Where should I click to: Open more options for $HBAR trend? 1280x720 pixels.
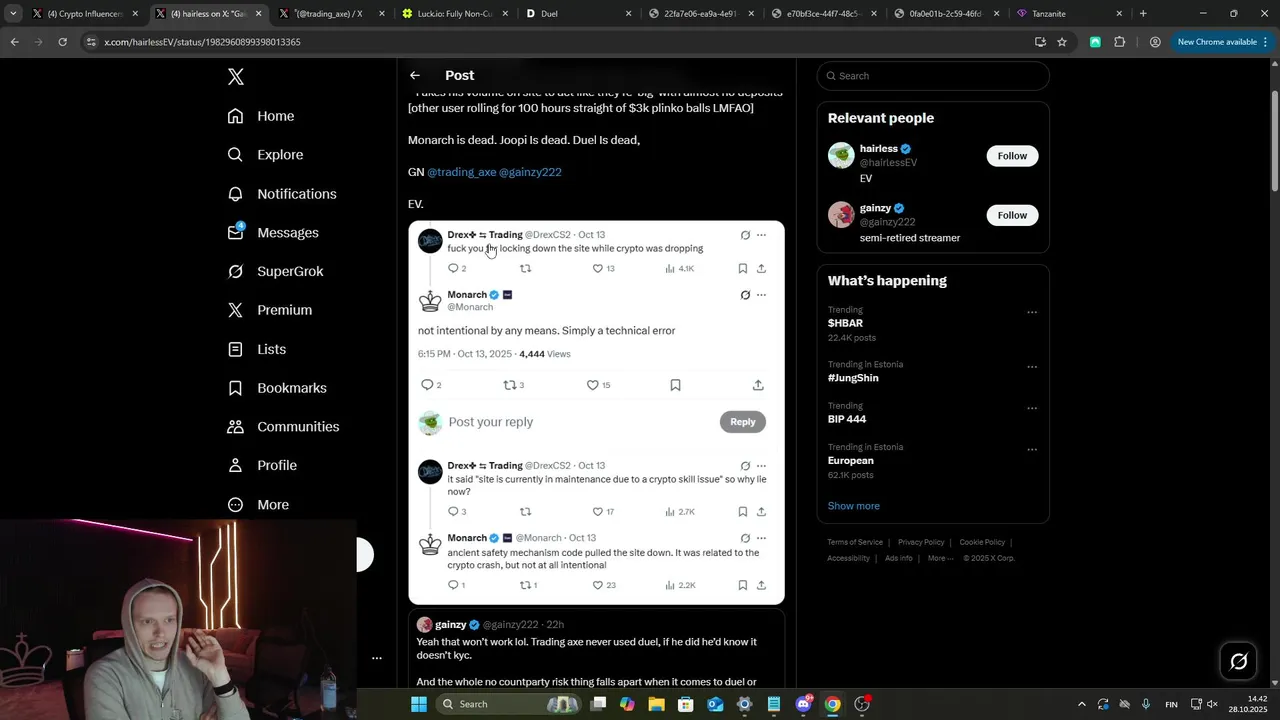(x=1032, y=312)
